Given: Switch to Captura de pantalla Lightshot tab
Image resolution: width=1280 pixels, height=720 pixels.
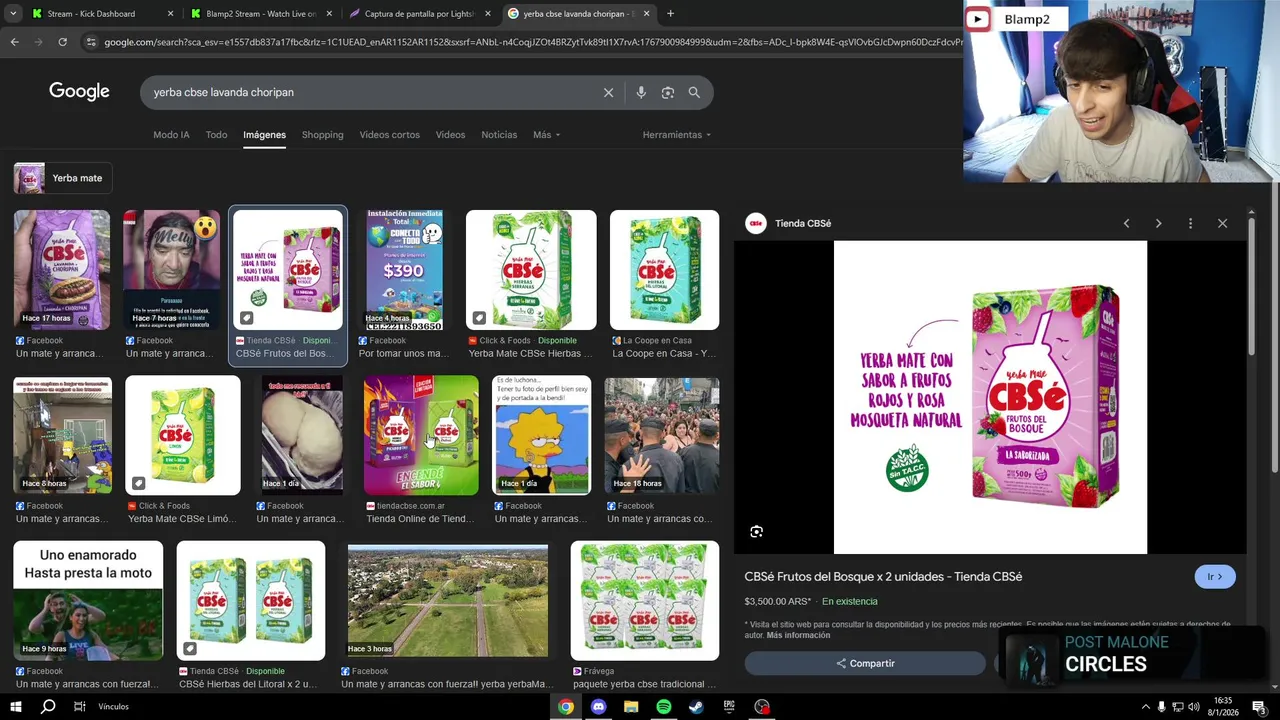Looking at the screenshot, I should click(x=418, y=14).
